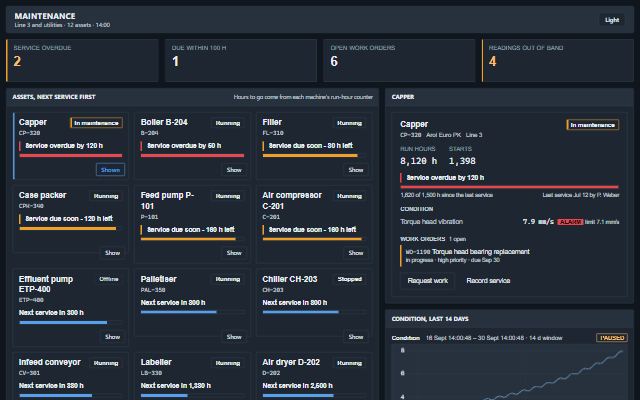Click the condition trend line chart
This screenshot has height=400, width=640.
click(x=509, y=372)
